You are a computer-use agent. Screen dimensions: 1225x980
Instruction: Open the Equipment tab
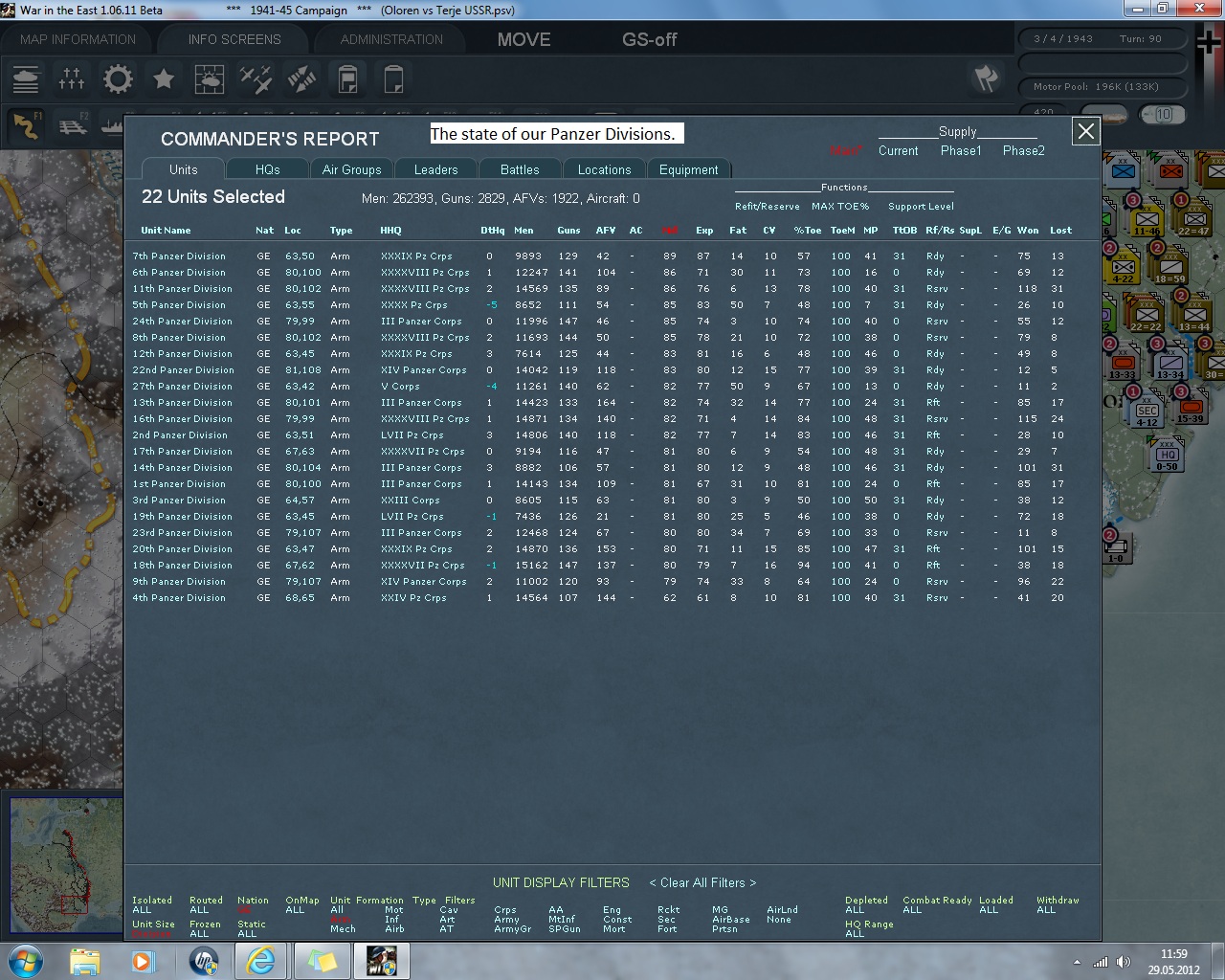click(688, 169)
